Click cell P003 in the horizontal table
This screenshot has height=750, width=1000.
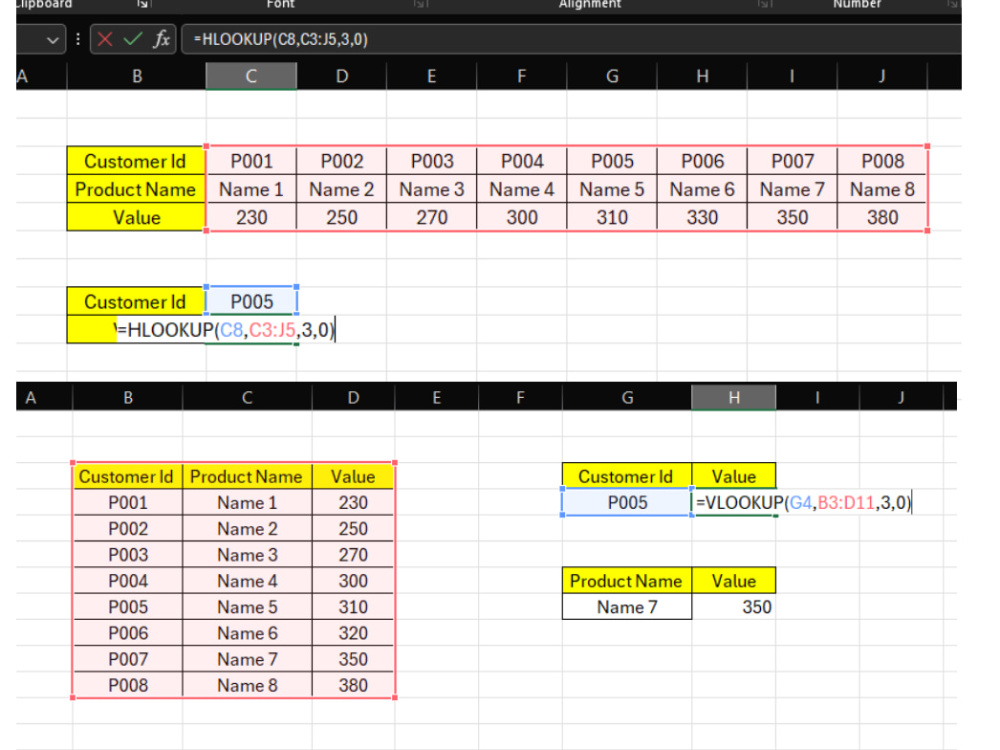tap(432, 161)
